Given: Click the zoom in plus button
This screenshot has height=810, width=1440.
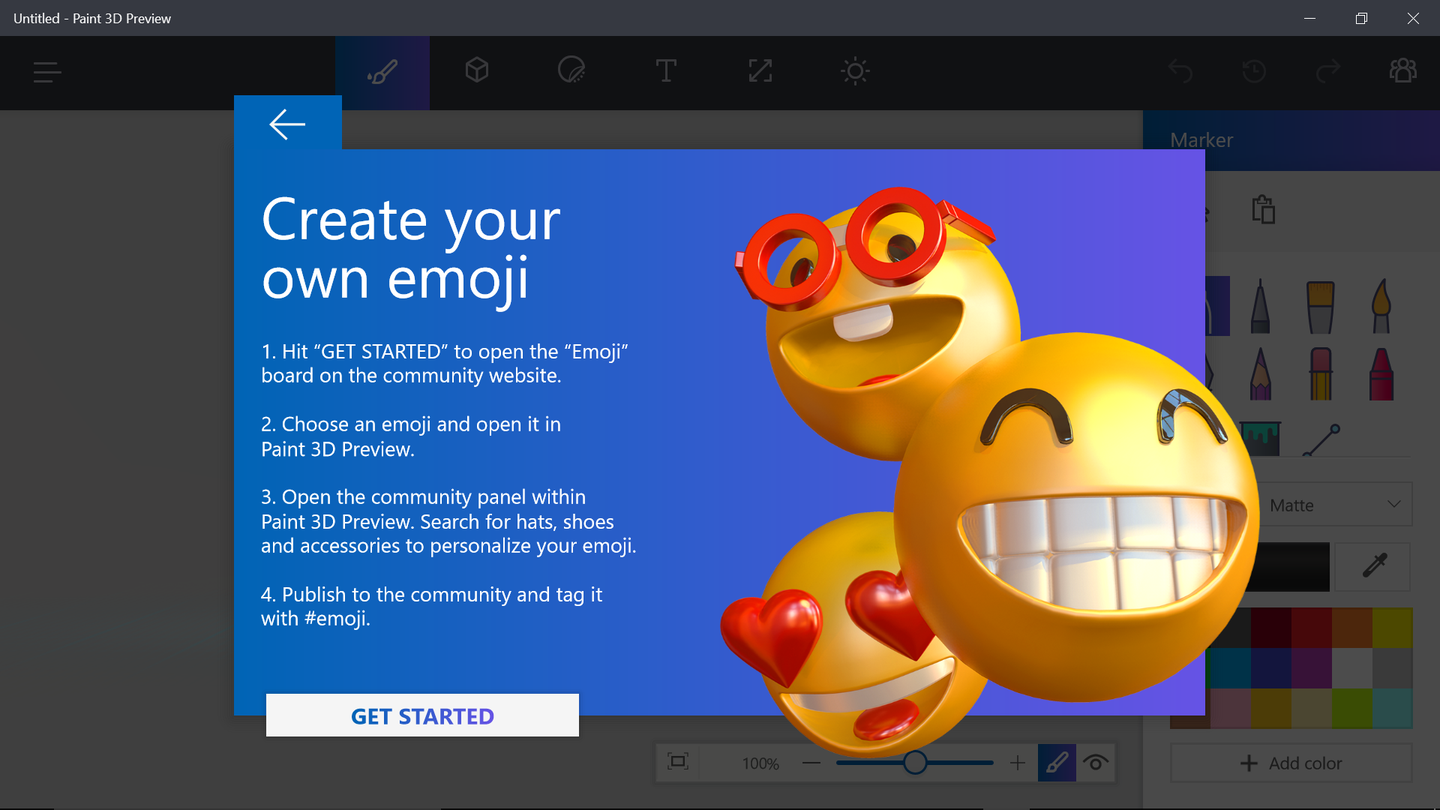Looking at the screenshot, I should point(1017,763).
